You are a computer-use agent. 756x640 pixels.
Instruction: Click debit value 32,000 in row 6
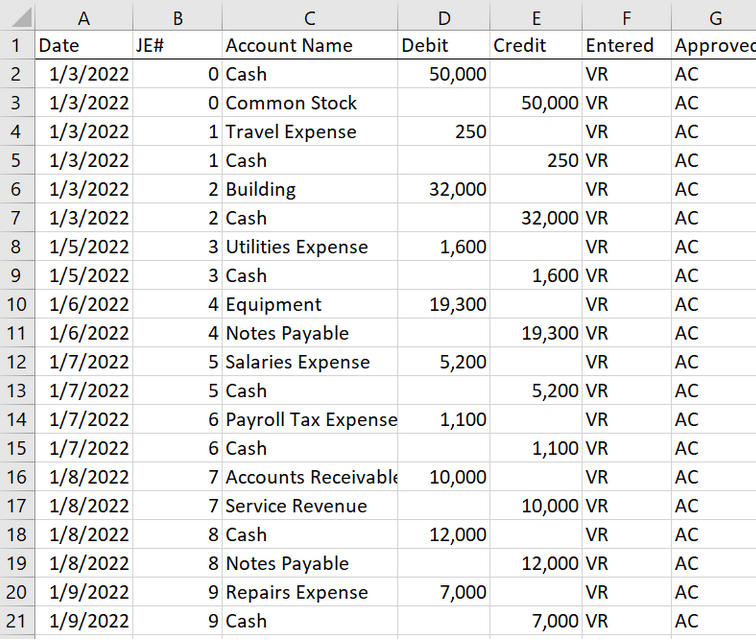click(x=444, y=189)
